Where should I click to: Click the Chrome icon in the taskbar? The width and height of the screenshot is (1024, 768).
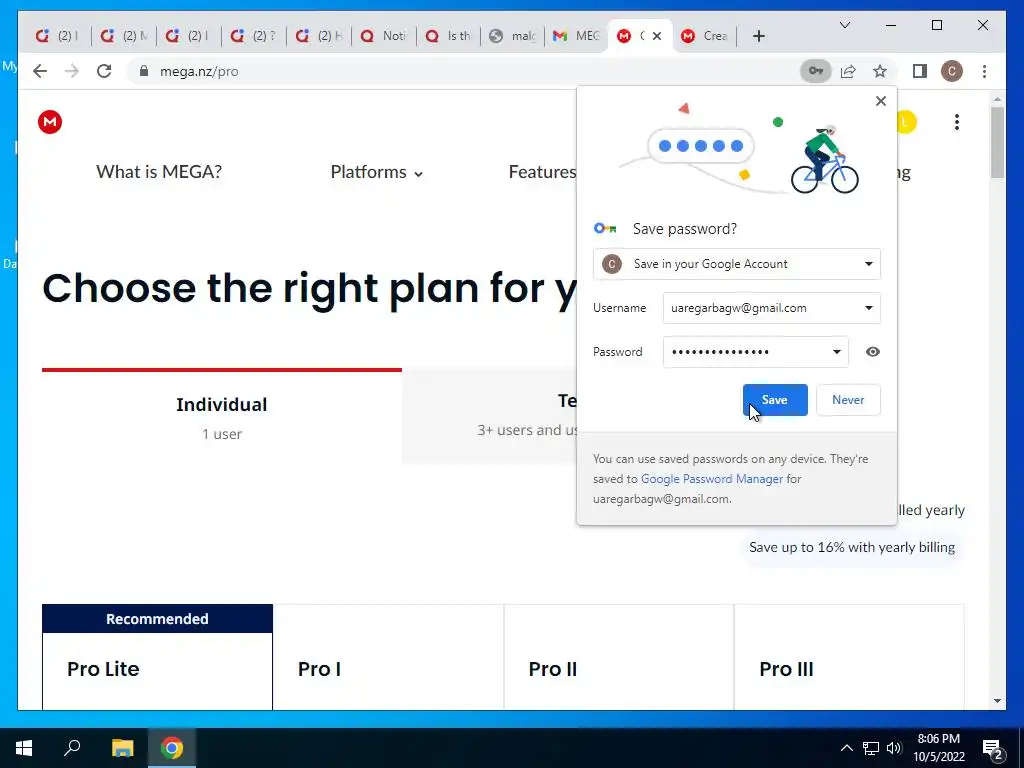point(172,748)
